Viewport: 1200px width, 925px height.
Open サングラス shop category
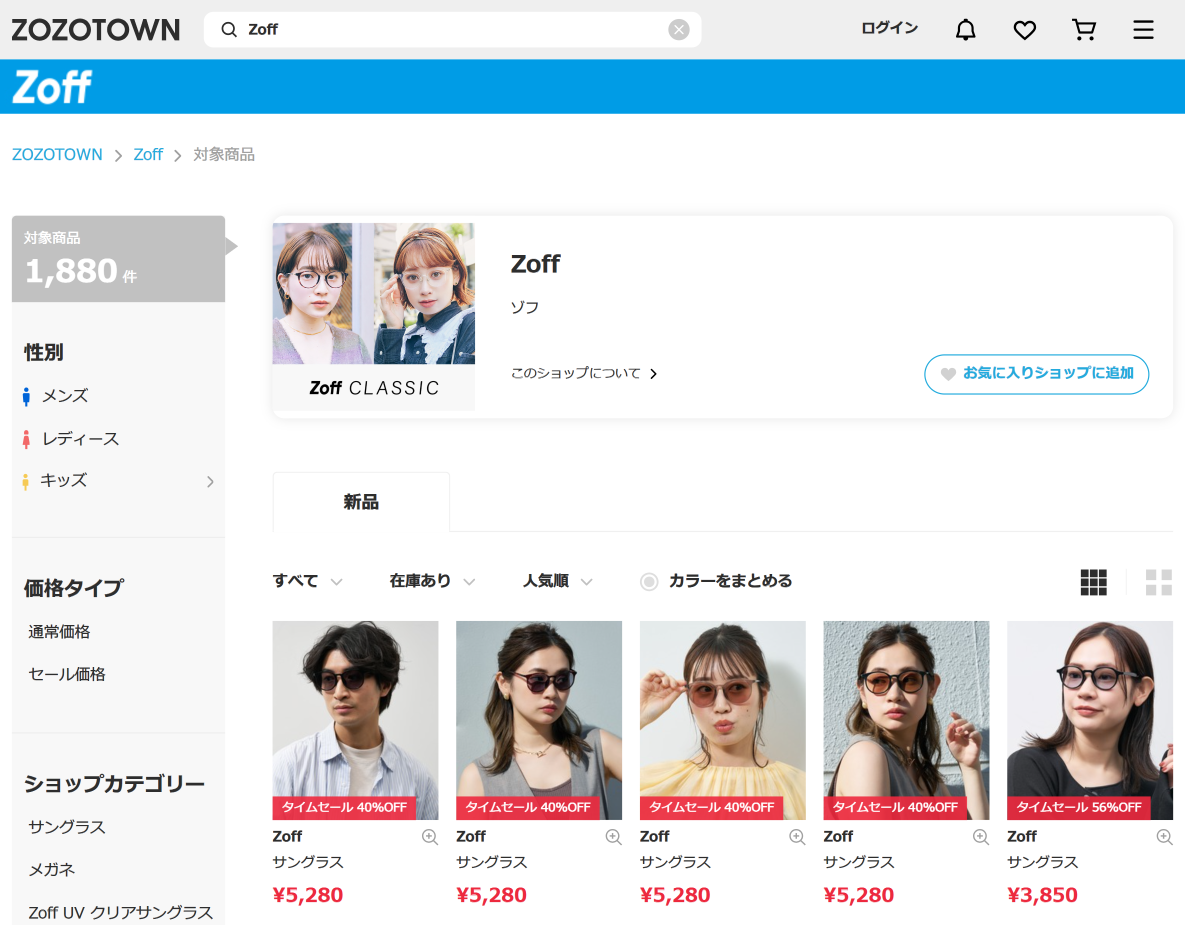(x=67, y=828)
